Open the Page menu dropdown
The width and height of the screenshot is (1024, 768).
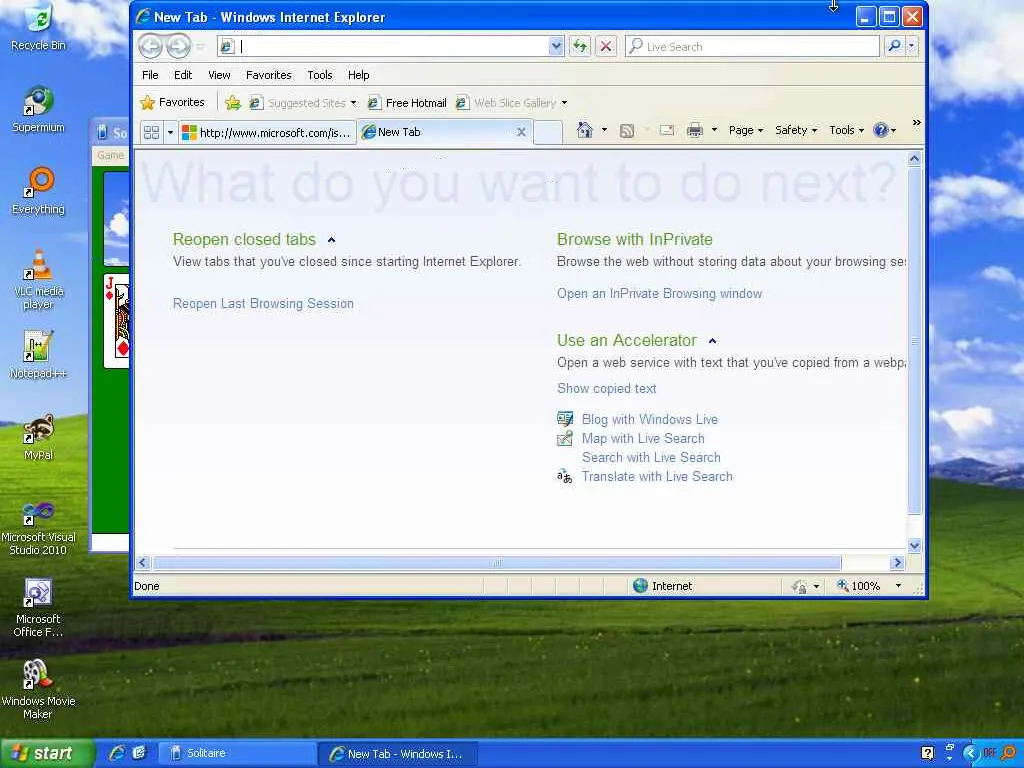click(x=746, y=131)
